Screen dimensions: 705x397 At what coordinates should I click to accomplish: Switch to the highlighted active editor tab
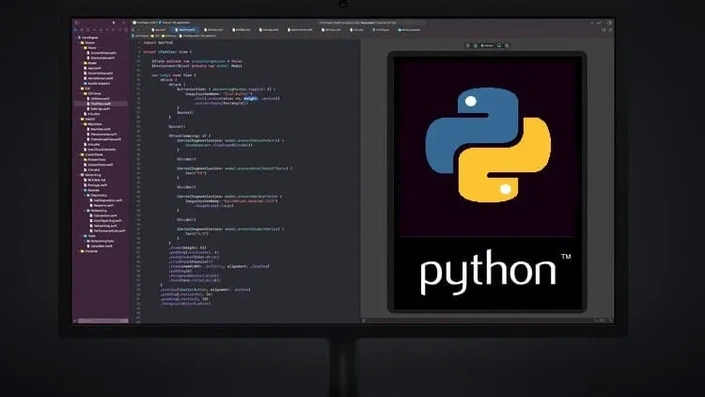[x=186, y=30]
